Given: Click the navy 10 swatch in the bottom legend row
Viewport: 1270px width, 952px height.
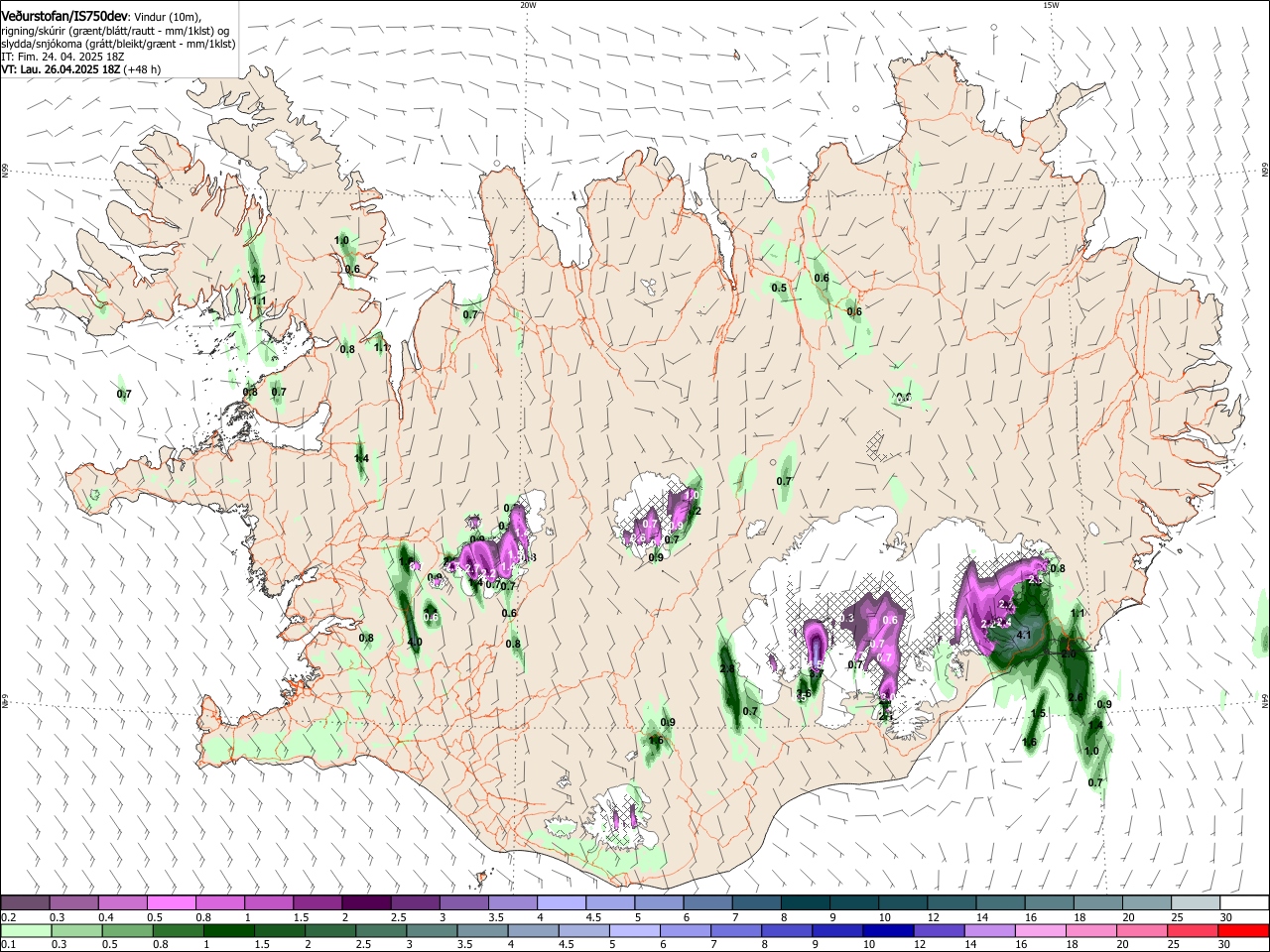Looking at the screenshot, I should [887, 930].
